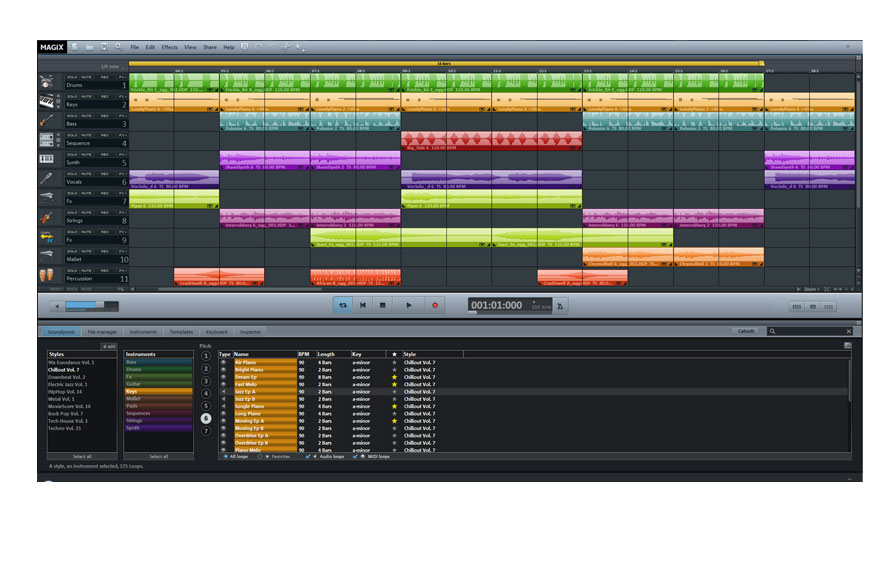Screen dimensions: 880x580
Task: Toggle SOLO on the Drums track
Action: coord(72,77)
